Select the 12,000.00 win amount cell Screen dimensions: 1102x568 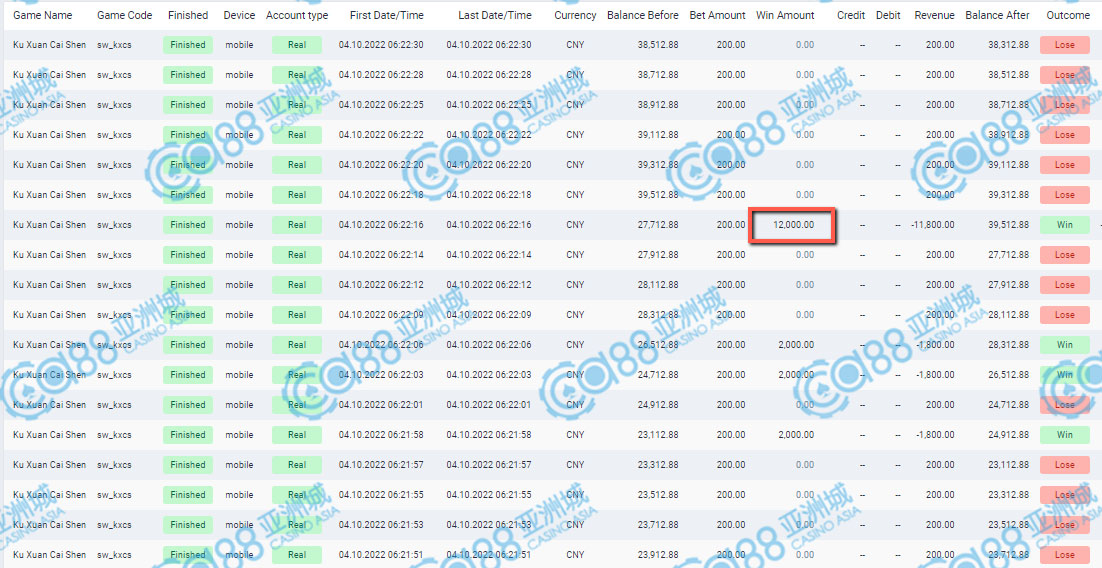pyautogui.click(x=793, y=225)
